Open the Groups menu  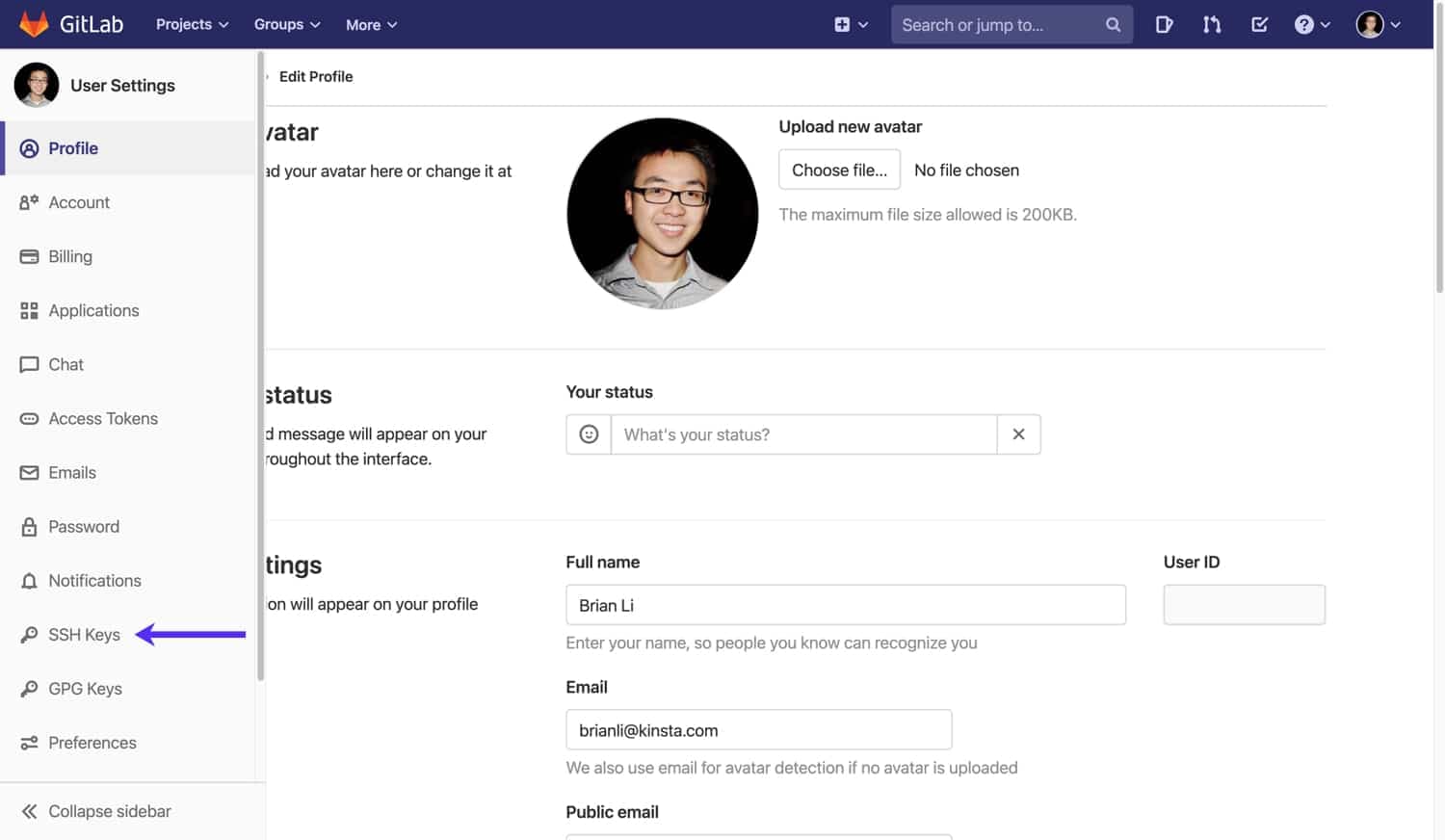pyautogui.click(x=285, y=24)
